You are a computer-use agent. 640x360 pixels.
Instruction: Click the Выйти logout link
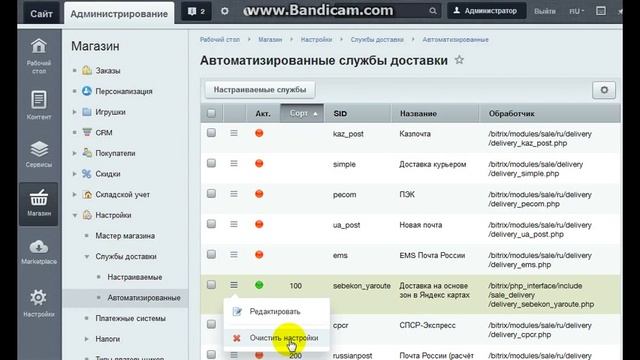pyautogui.click(x=545, y=11)
